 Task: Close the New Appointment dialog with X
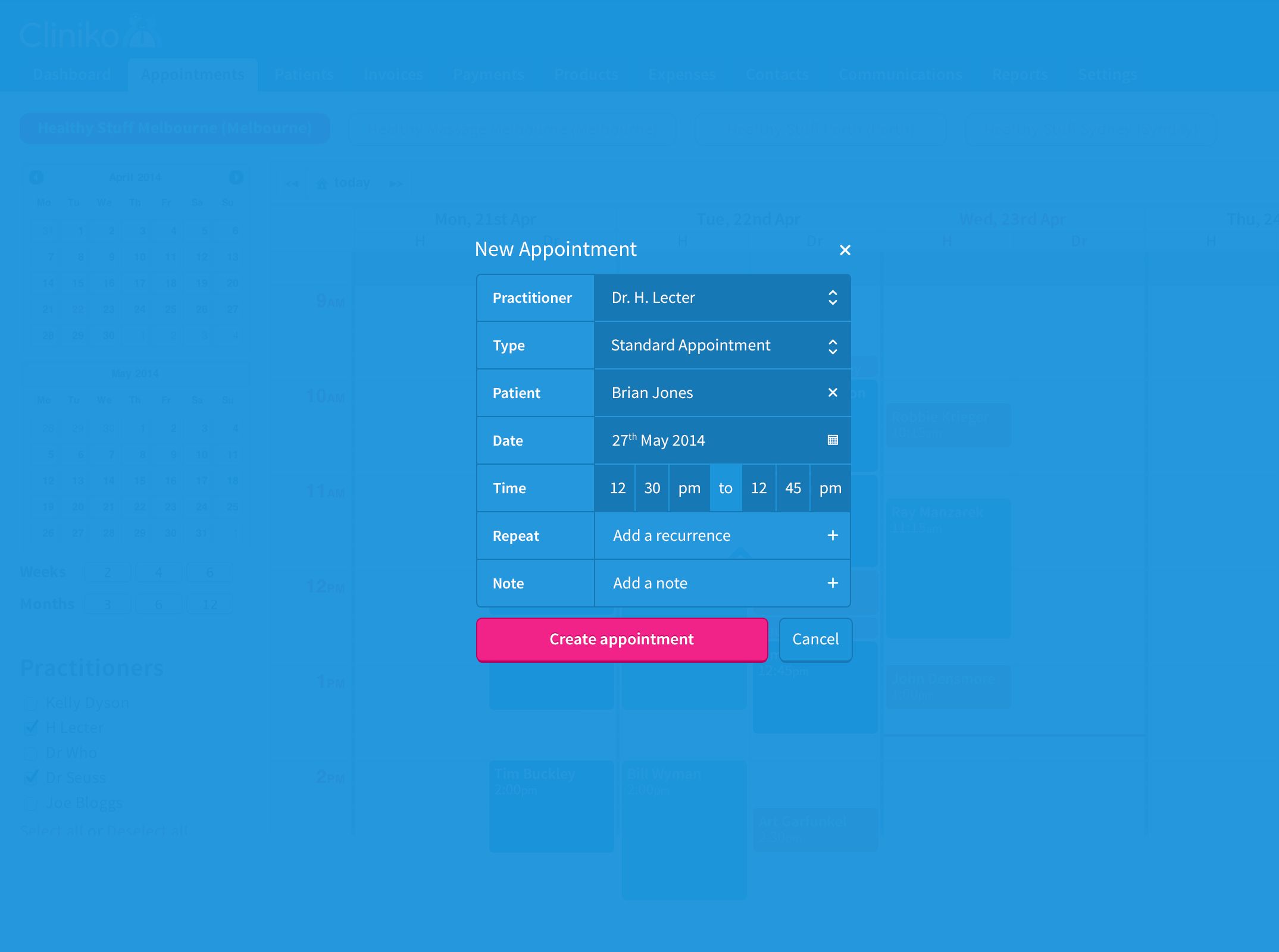point(845,250)
